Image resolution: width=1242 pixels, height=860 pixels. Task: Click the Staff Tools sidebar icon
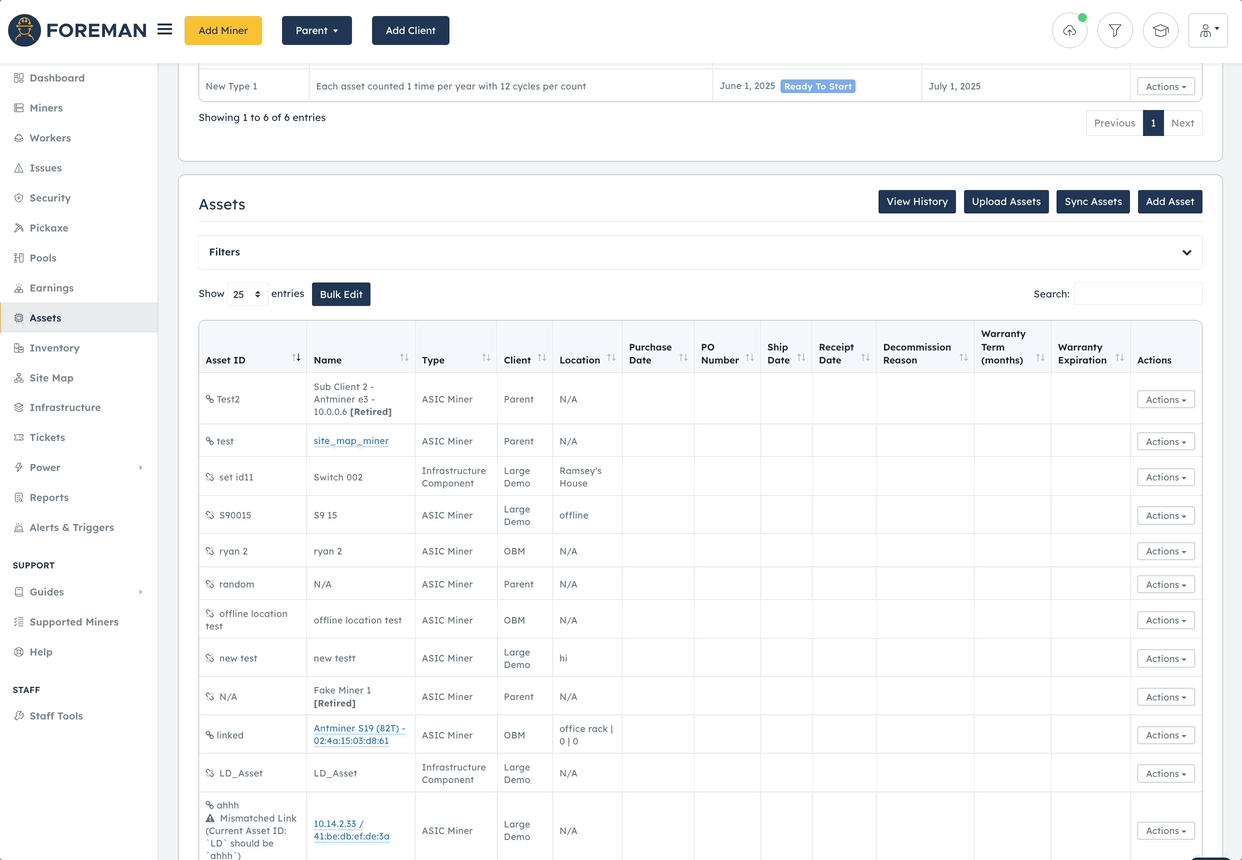[x=19, y=716]
